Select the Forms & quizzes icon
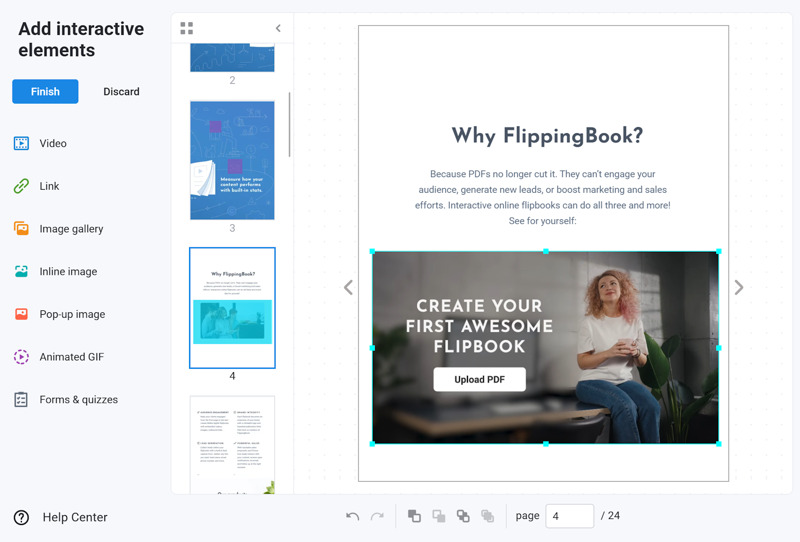 coord(21,399)
